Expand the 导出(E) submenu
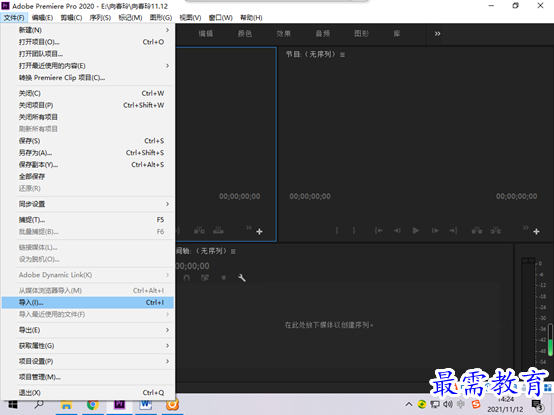Screen dimensions: 554x415 88,330
